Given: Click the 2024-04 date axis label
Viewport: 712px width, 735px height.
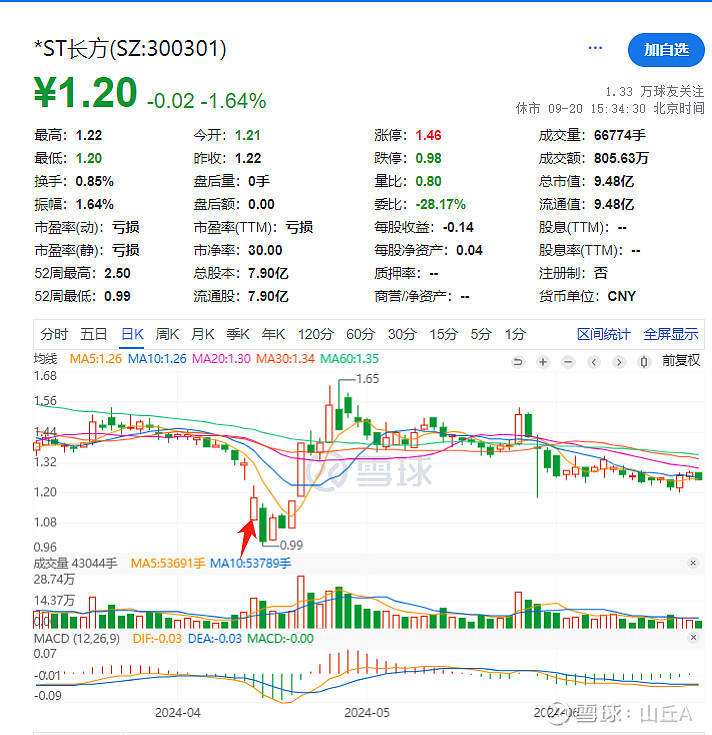Looking at the screenshot, I should (x=178, y=712).
